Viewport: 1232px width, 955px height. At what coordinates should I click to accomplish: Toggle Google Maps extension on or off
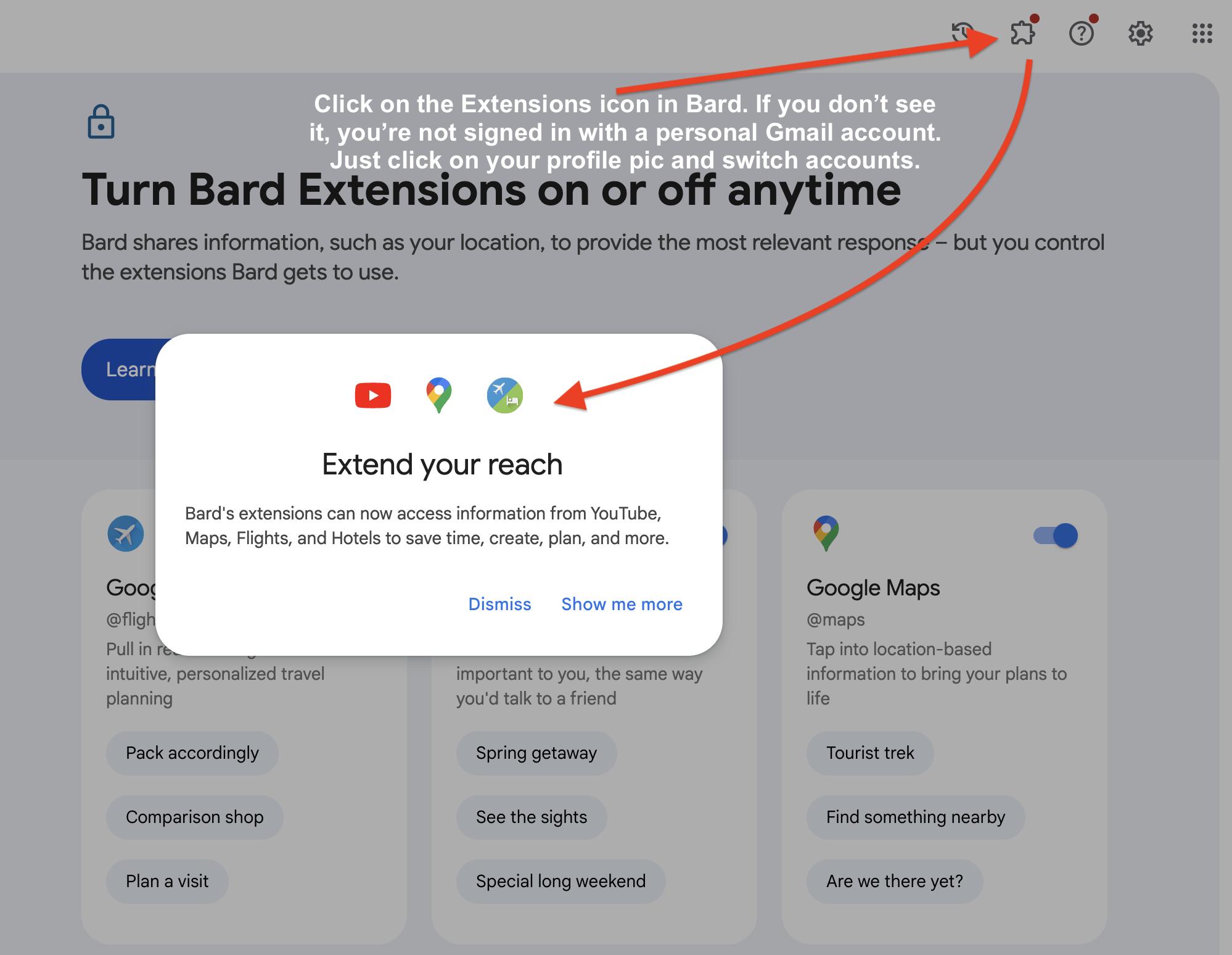[1056, 535]
